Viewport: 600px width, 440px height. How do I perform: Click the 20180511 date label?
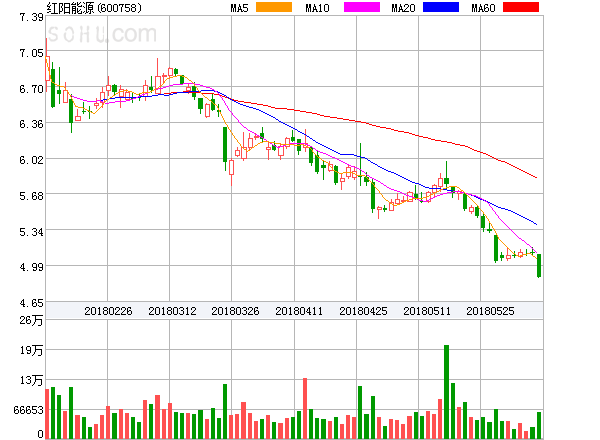point(427,311)
